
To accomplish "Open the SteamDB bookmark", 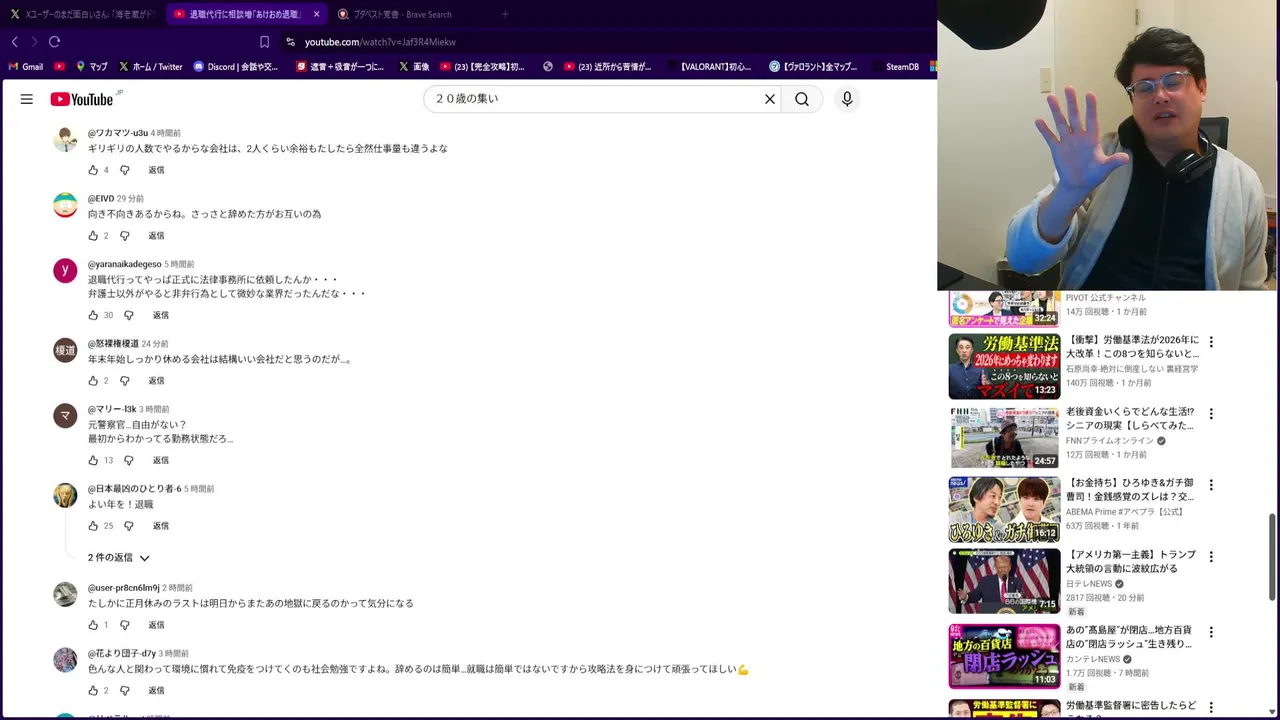I will coord(895,67).
